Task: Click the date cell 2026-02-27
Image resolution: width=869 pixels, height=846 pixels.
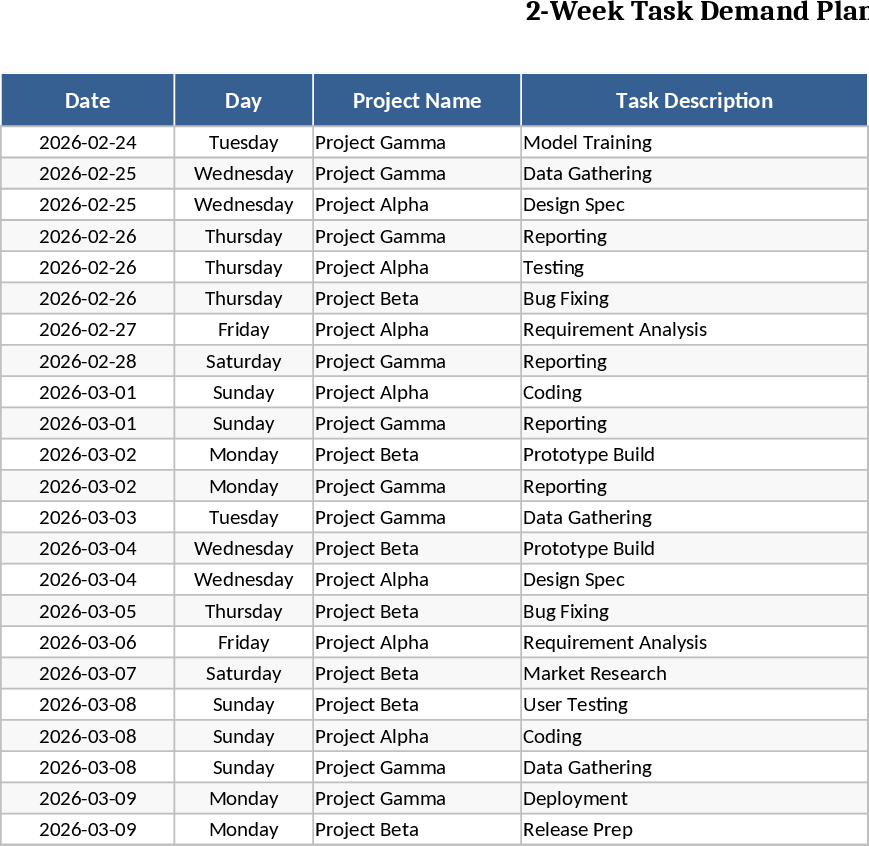Action: click(x=88, y=329)
